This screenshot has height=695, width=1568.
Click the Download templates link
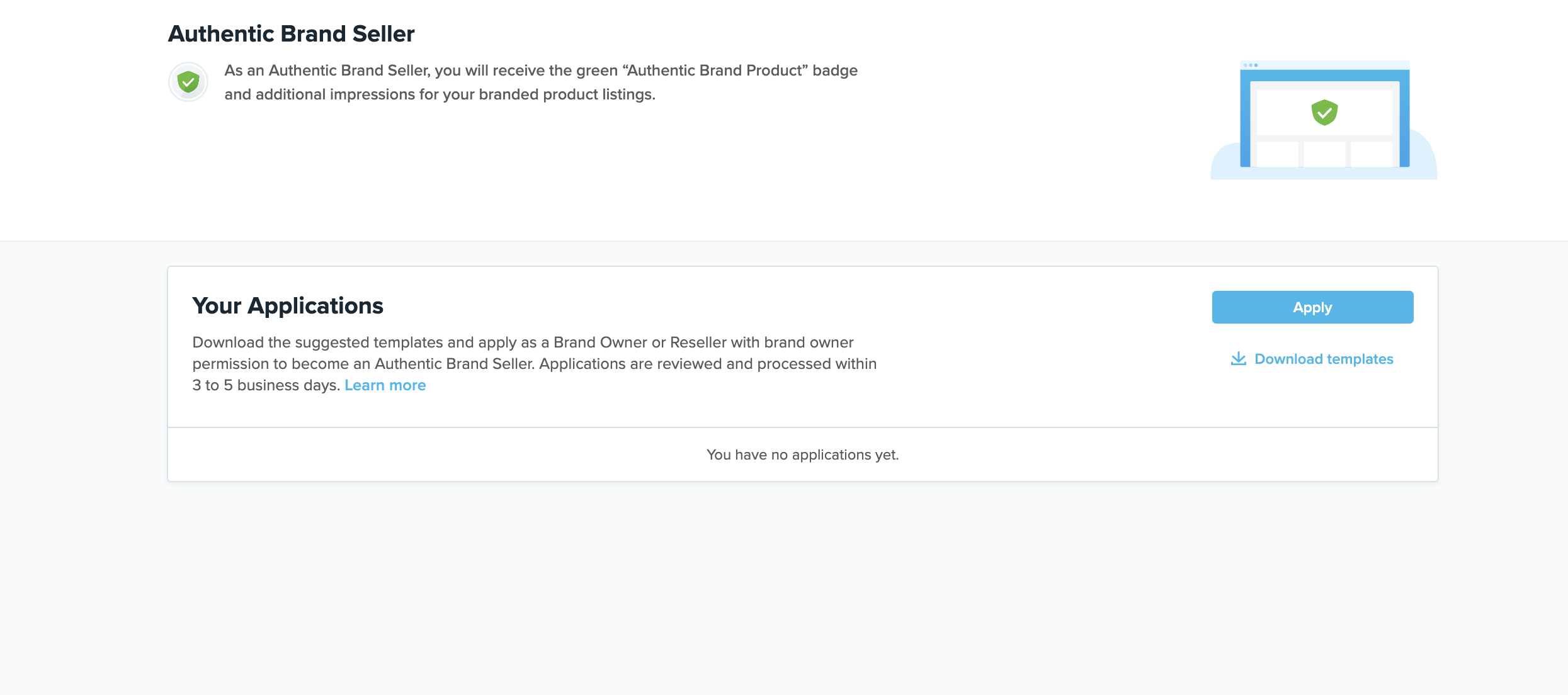(1324, 358)
